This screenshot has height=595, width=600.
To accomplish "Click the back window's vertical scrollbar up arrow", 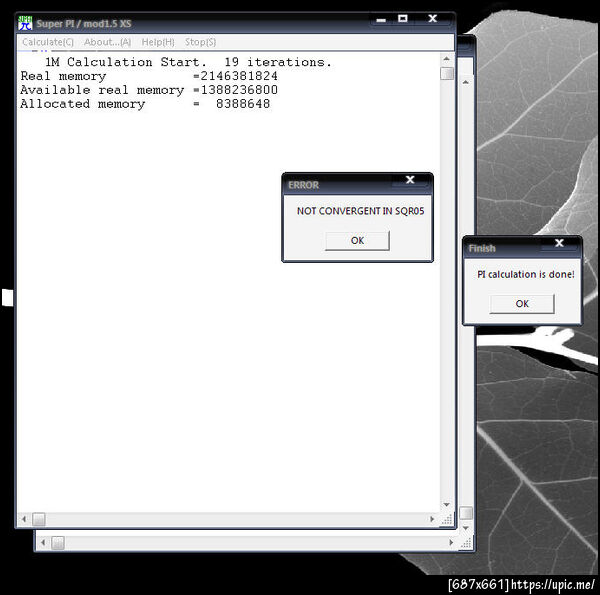I will (466, 82).
